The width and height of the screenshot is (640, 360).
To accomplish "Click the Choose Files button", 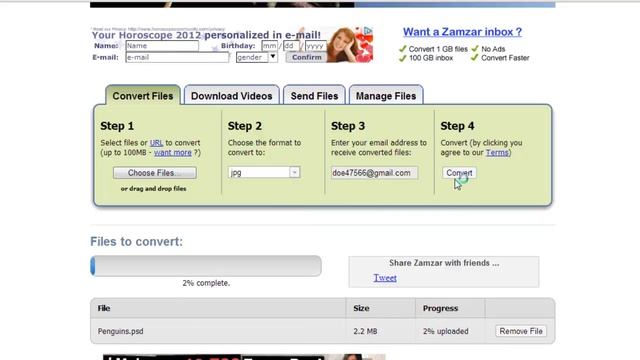I will [x=155, y=173].
